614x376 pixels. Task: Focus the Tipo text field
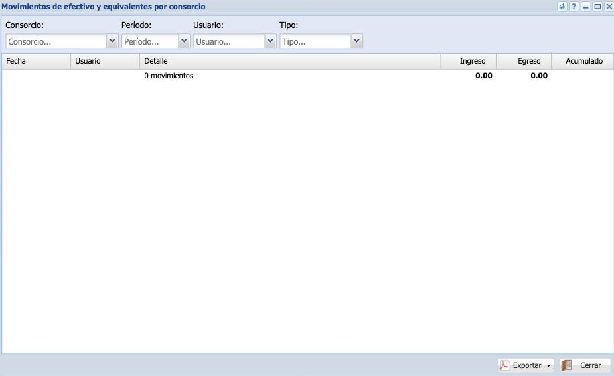click(315, 41)
